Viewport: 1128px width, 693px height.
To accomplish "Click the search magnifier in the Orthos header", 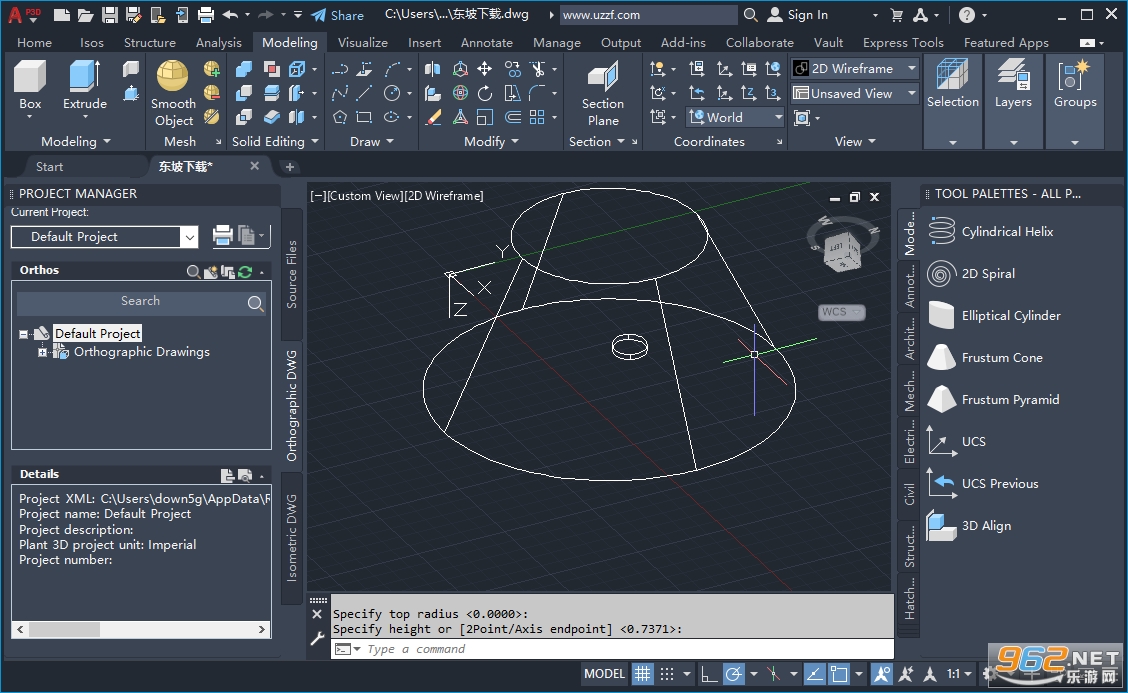I will click(x=193, y=271).
